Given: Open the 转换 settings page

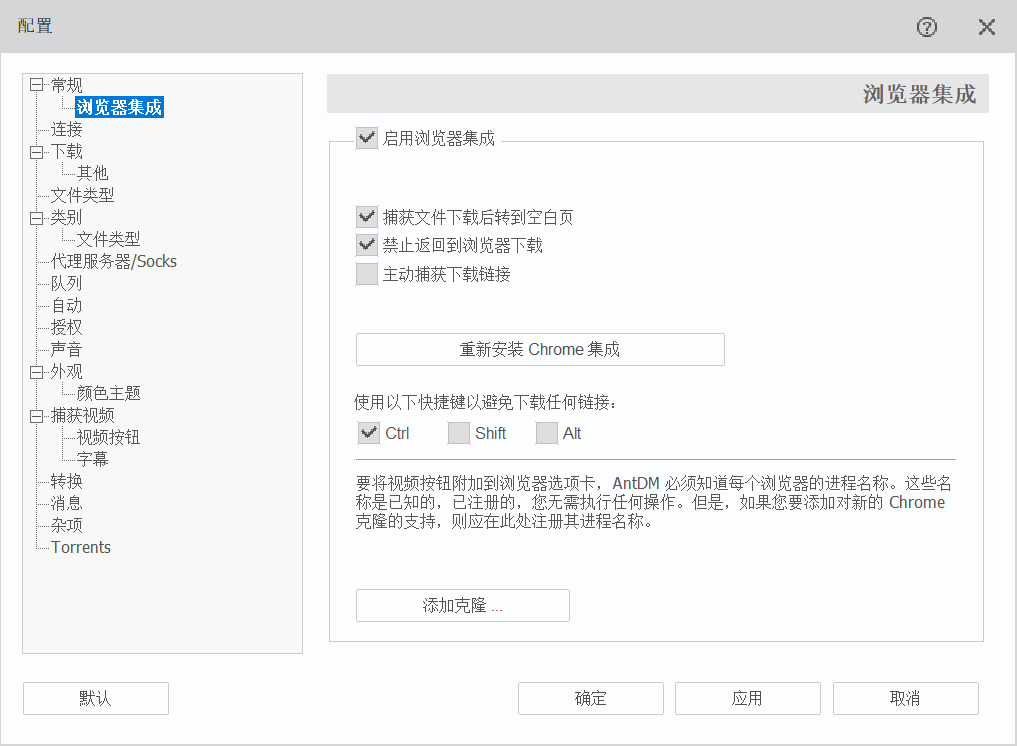Looking at the screenshot, I should pyautogui.click(x=66, y=481).
